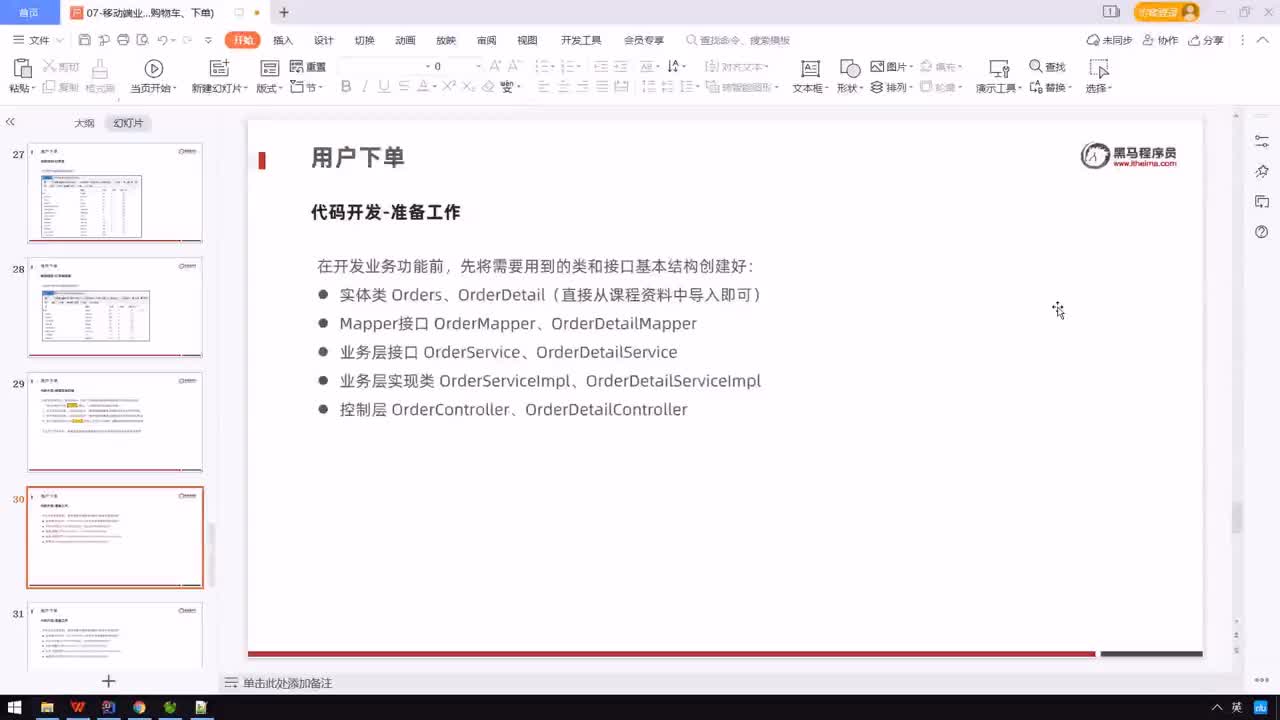Click the Save icon in quick access bar
Image resolution: width=1280 pixels, height=720 pixels.
(x=84, y=40)
